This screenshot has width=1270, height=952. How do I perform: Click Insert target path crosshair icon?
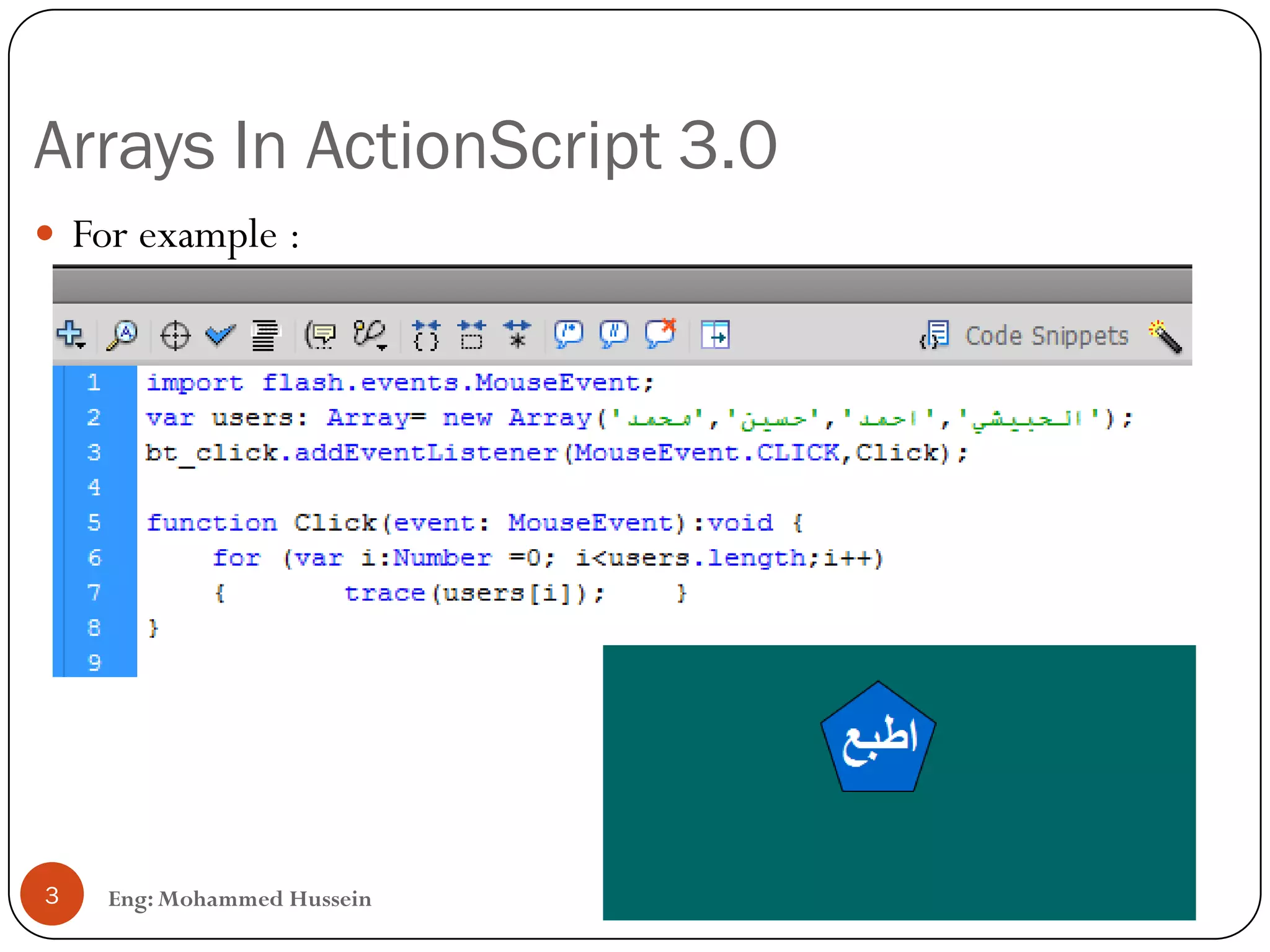175,336
